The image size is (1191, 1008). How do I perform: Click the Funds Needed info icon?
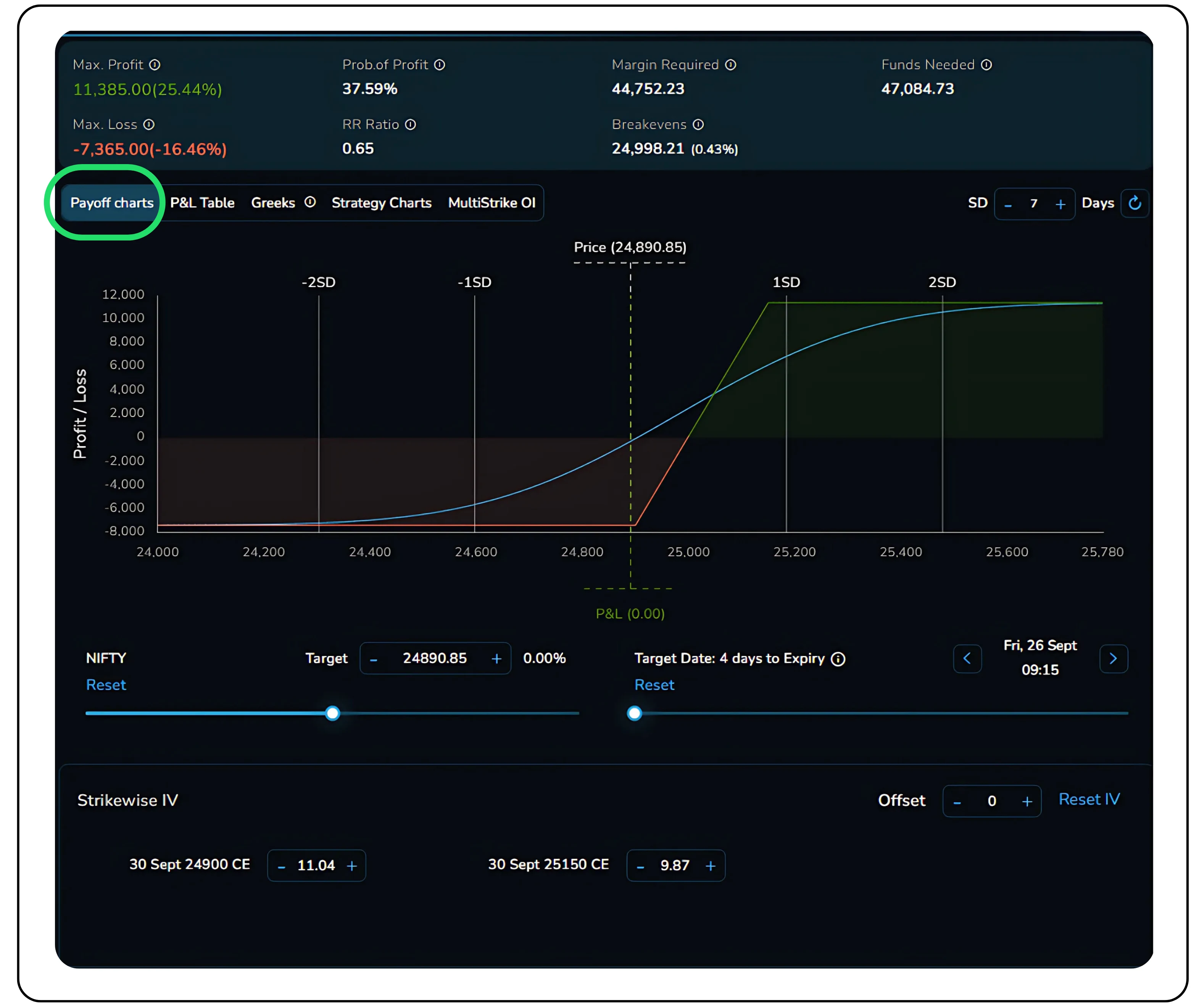click(986, 65)
